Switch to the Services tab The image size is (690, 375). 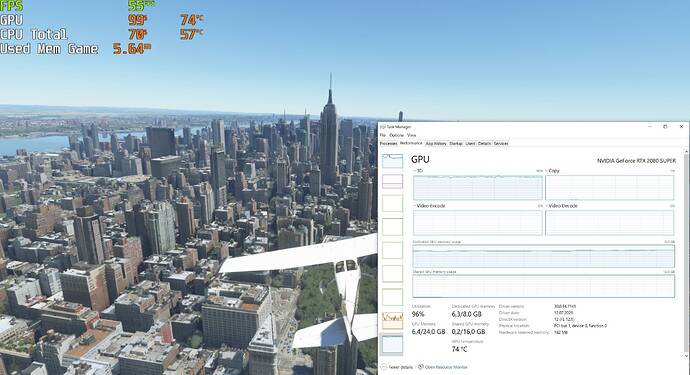click(x=501, y=143)
